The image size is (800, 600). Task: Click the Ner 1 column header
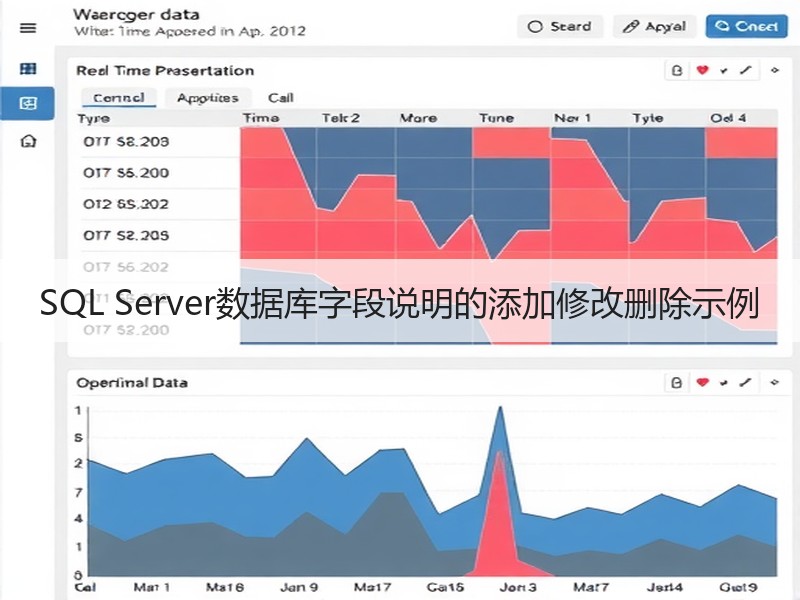tap(572, 118)
